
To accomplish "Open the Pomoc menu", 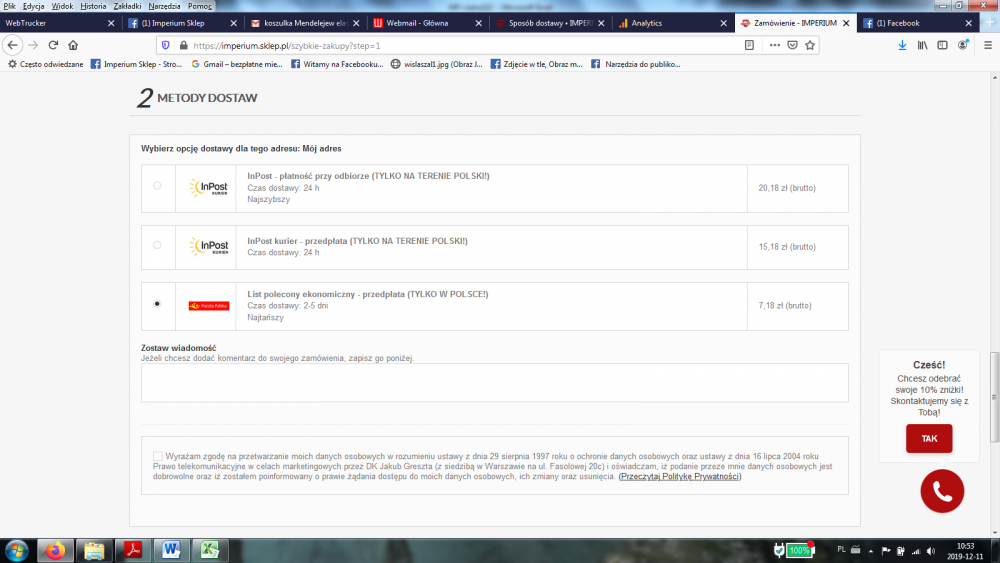I will pos(200,6).
